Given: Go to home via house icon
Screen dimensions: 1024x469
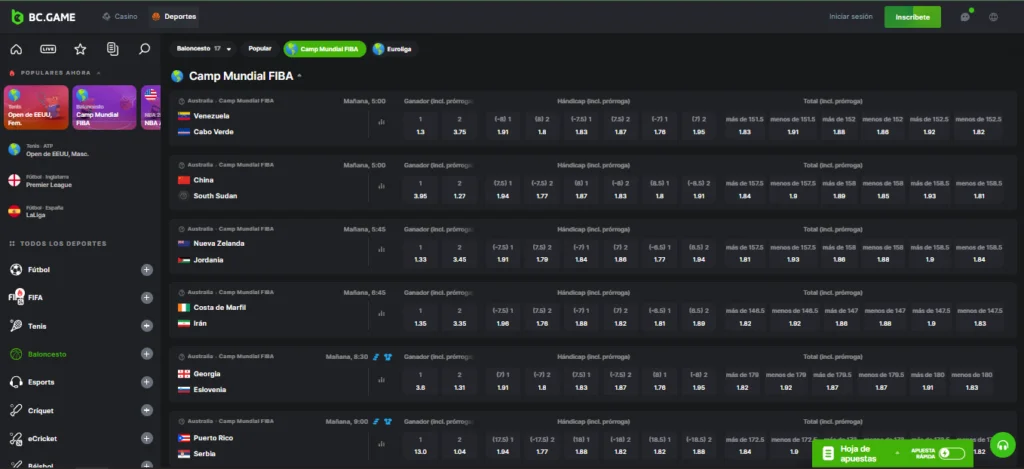Looking at the screenshot, I should point(16,49).
